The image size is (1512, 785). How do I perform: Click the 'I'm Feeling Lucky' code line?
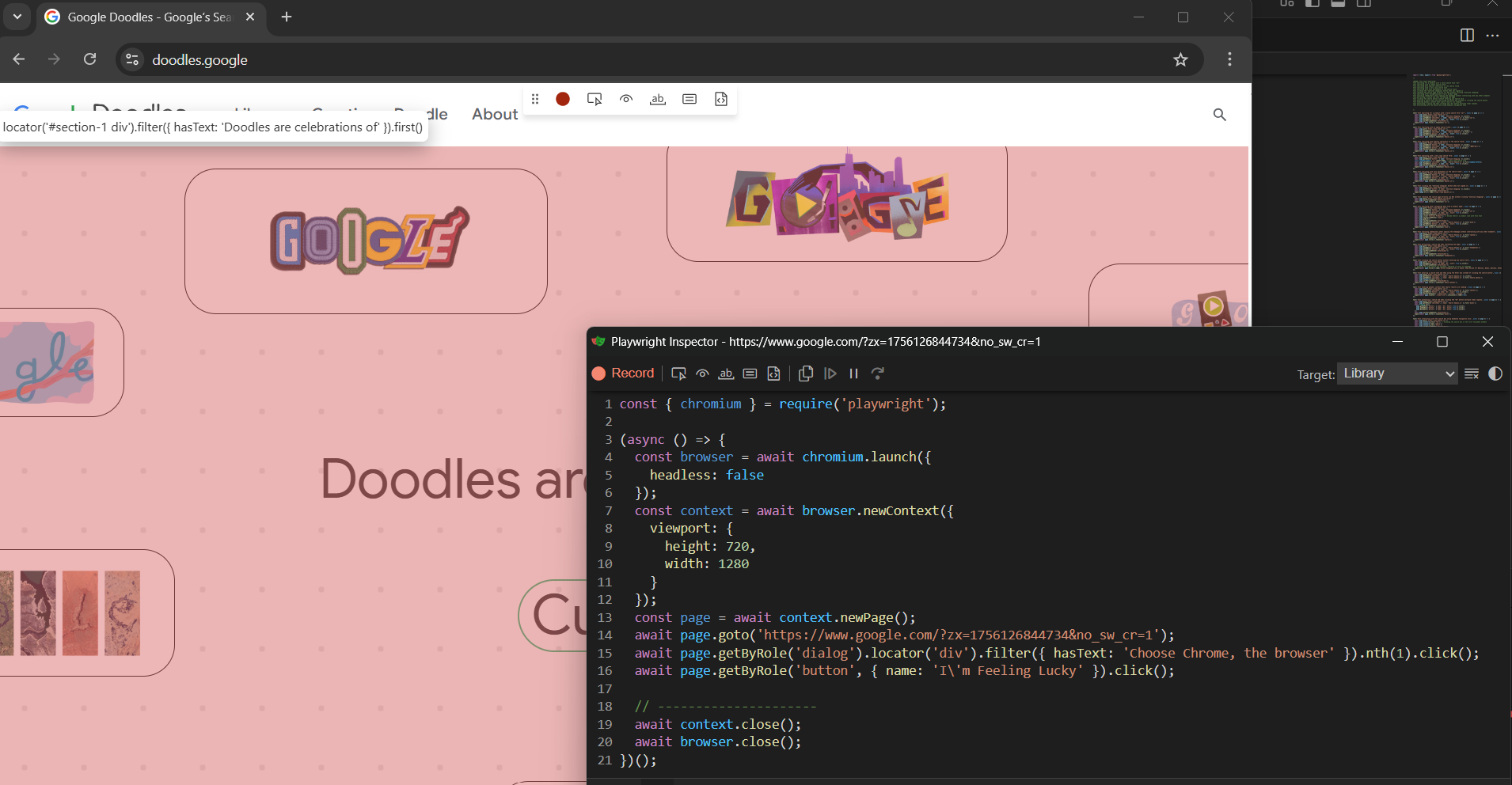point(905,670)
